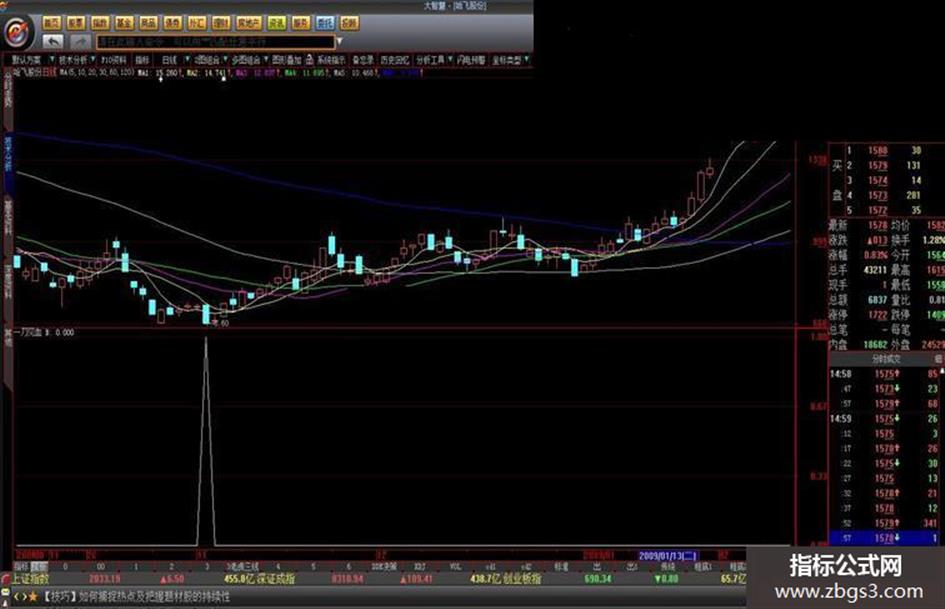Open the 房地产 real estate button
The image size is (945, 609).
pyautogui.click(x=249, y=23)
